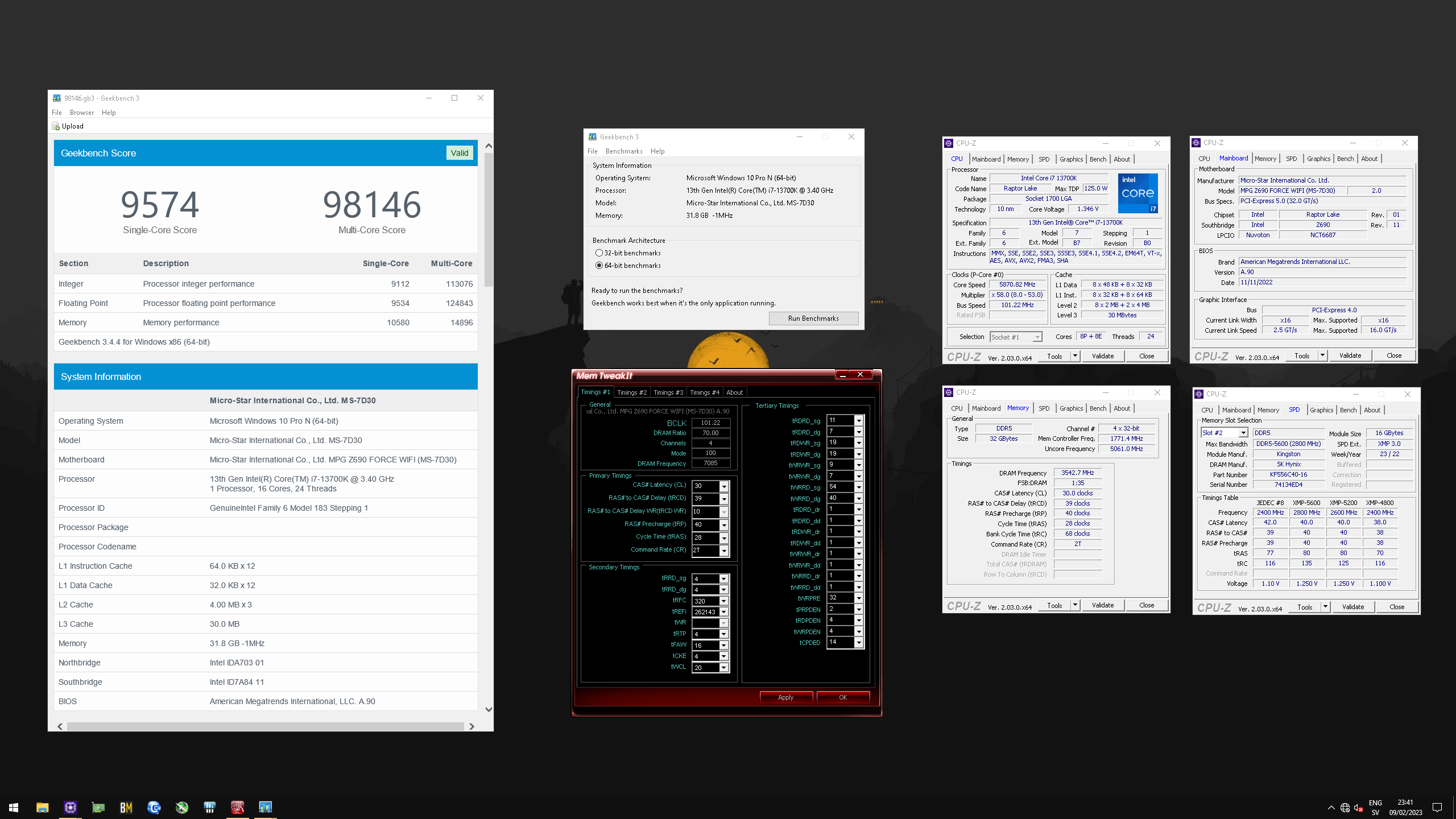The image size is (1456, 819).
Task: Click the horizontal scrollbar in Geekbench results
Action: tap(265, 726)
